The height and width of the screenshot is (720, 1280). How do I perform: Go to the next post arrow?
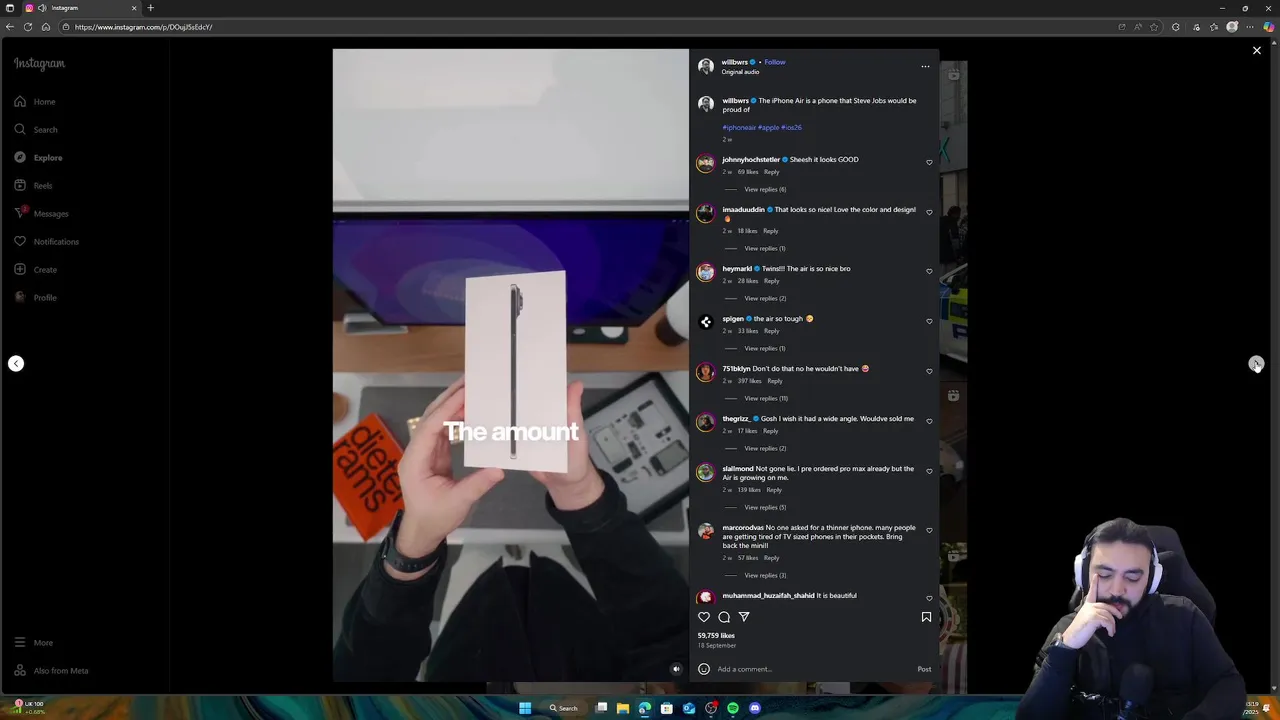(1256, 364)
